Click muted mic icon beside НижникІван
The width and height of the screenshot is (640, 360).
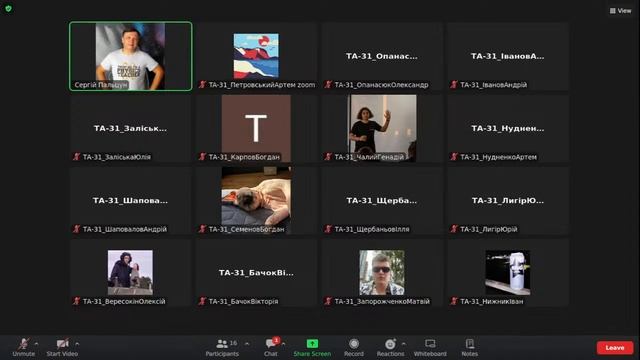coord(453,301)
